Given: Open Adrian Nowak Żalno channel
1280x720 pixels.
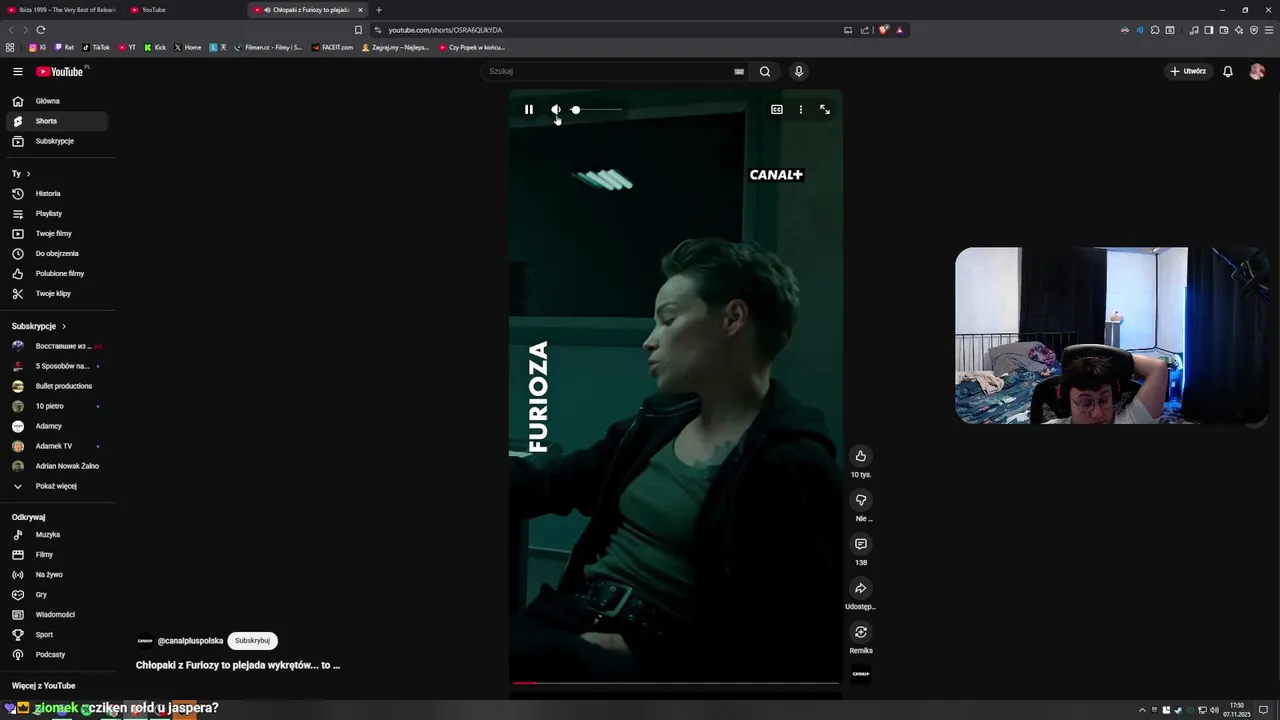Looking at the screenshot, I should click(x=57, y=466).
